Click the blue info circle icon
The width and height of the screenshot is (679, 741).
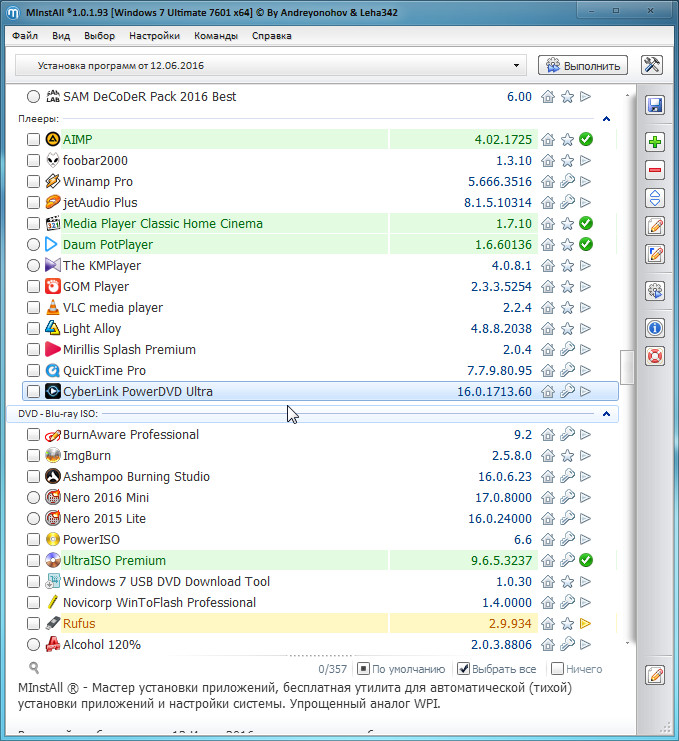click(x=655, y=328)
